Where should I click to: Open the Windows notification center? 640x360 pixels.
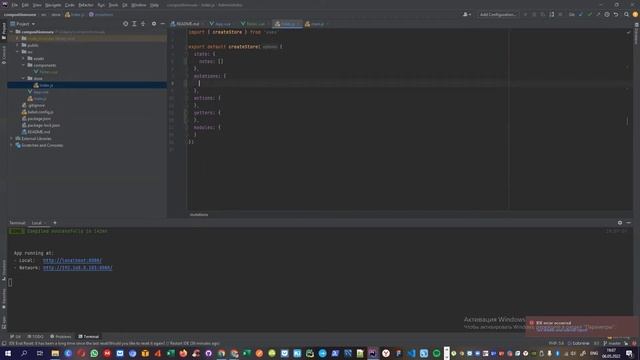click(x=629, y=353)
